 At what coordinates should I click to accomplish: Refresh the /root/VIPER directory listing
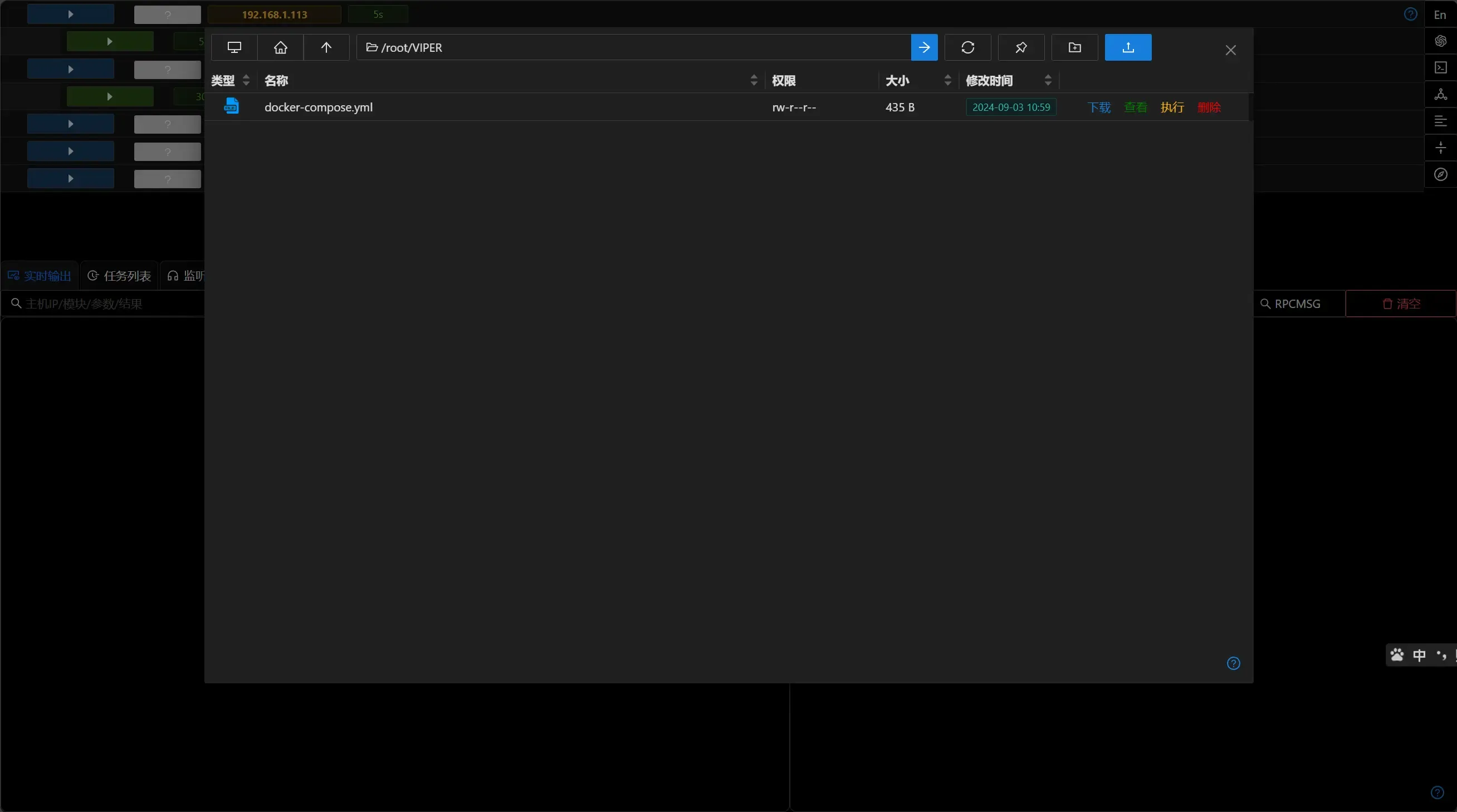coord(968,47)
